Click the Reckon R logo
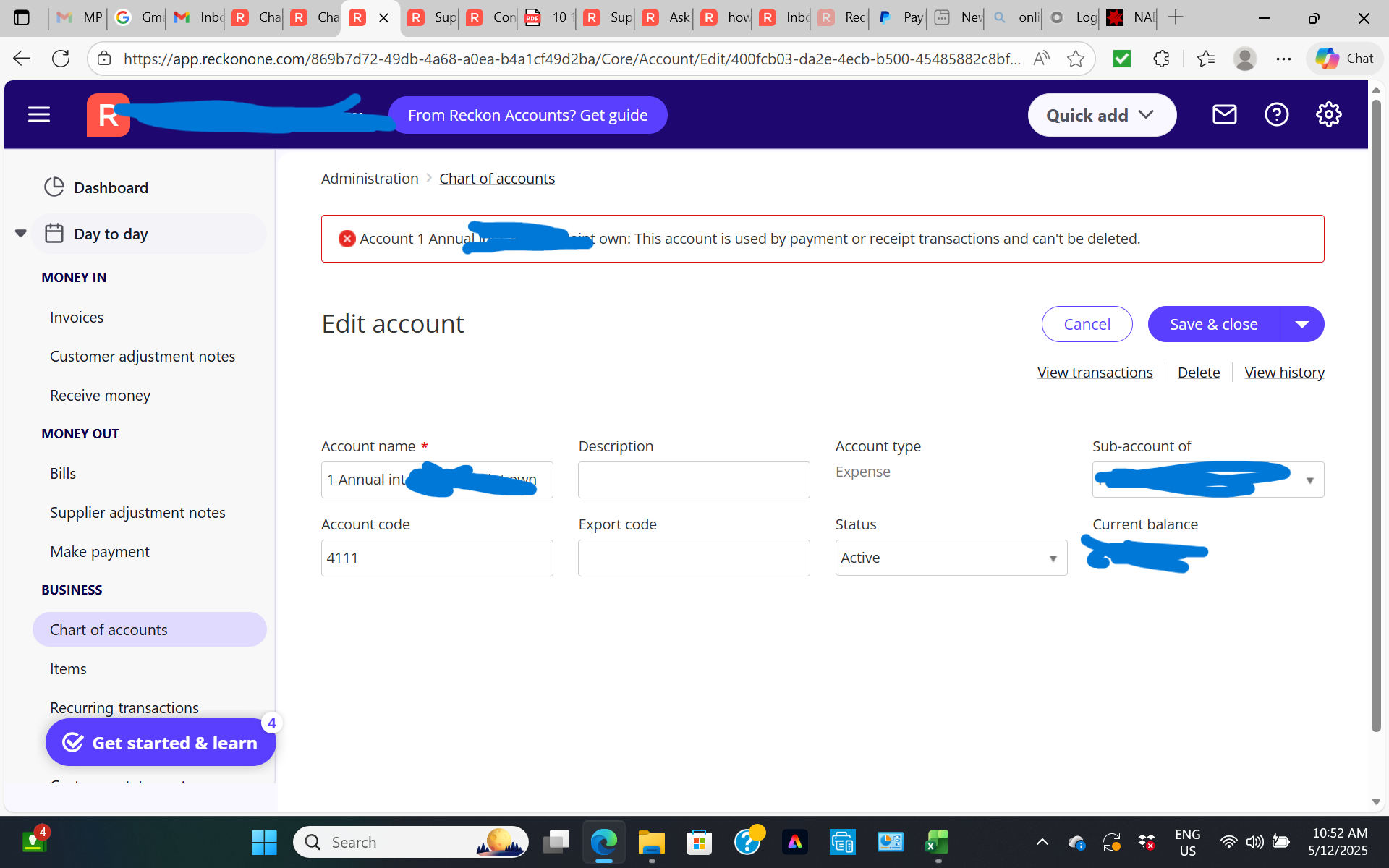 [x=109, y=115]
